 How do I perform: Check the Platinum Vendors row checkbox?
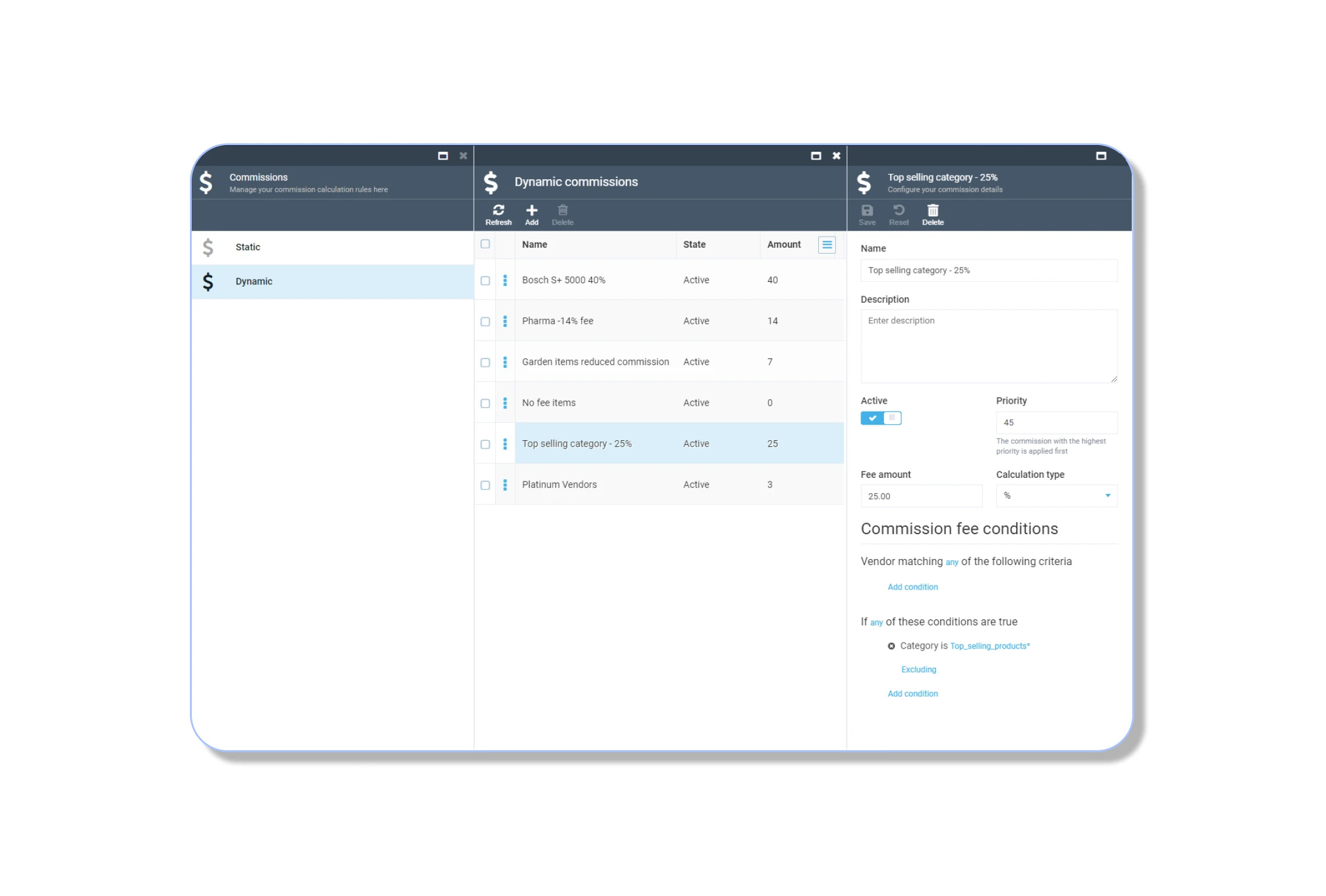pyautogui.click(x=485, y=486)
